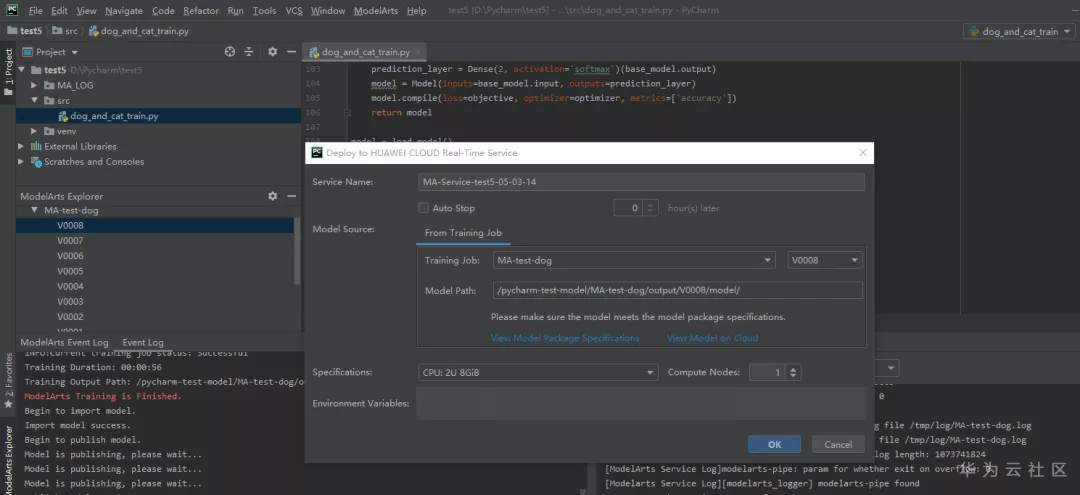Click the collapse all icon in Project panel
Image resolution: width=1080 pixels, height=495 pixels.
tap(249, 52)
